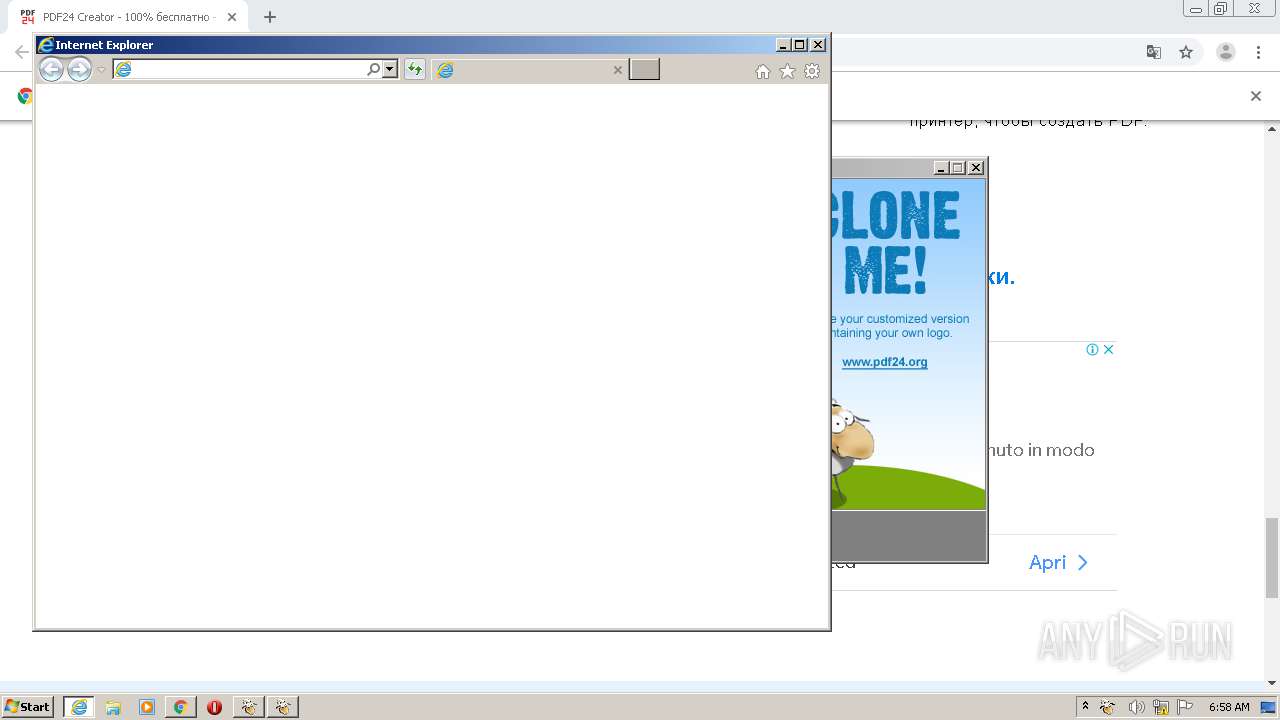This screenshot has width=1280, height=720.
Task: Close the Internet Explorer tab
Action: [x=617, y=70]
